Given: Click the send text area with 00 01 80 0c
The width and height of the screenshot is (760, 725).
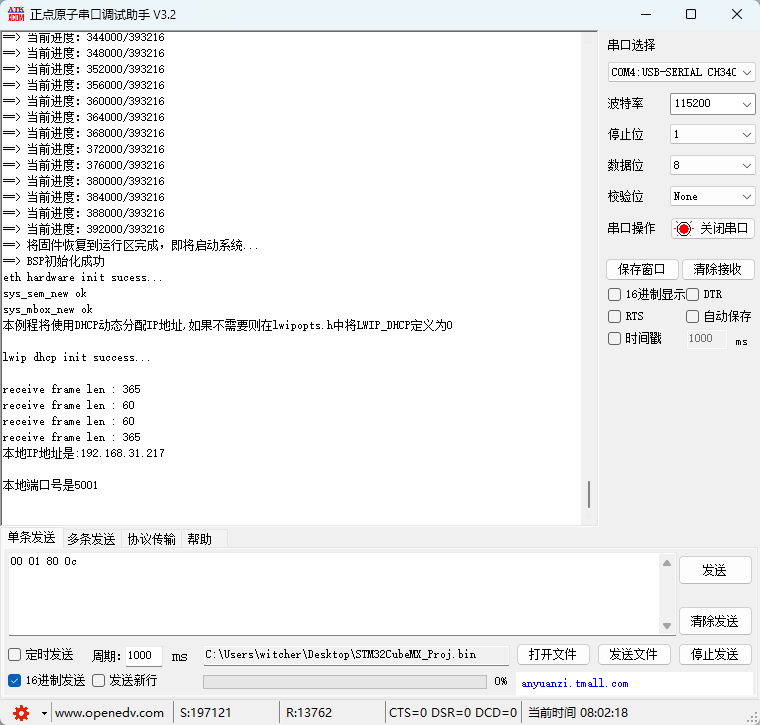Looking at the screenshot, I should 333,593.
